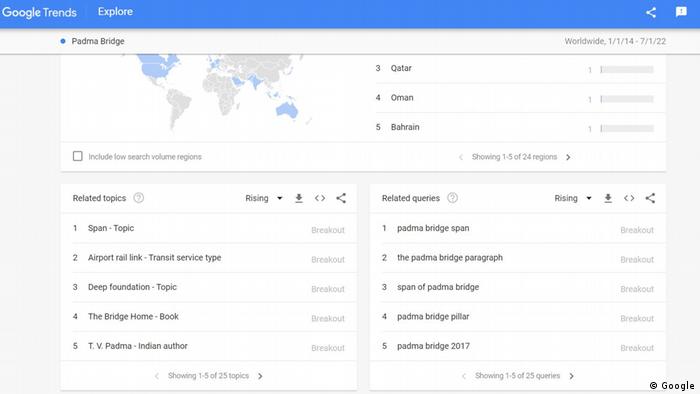Click the share icon in the header

(651, 12)
